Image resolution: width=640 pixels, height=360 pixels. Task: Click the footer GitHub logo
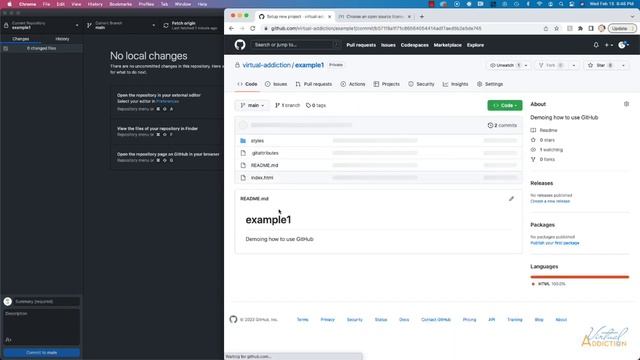tap(233, 319)
